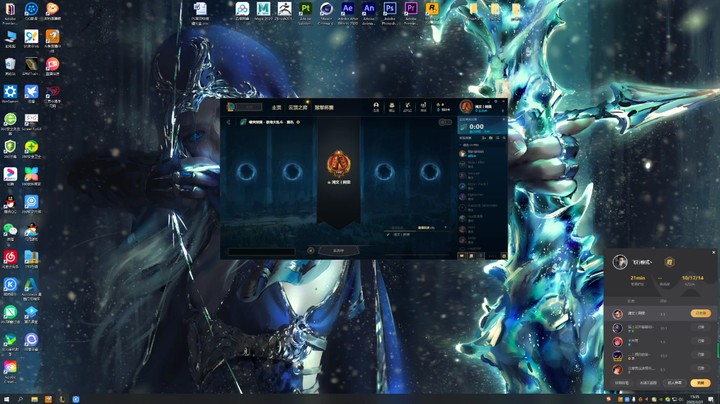Open Windows taskbar search
This screenshot has width=720, height=404.
coord(20,399)
